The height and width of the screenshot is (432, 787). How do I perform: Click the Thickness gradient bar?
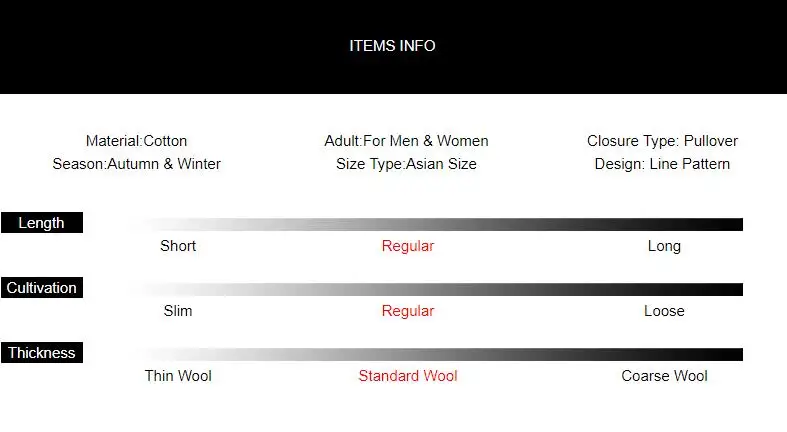tap(437, 354)
